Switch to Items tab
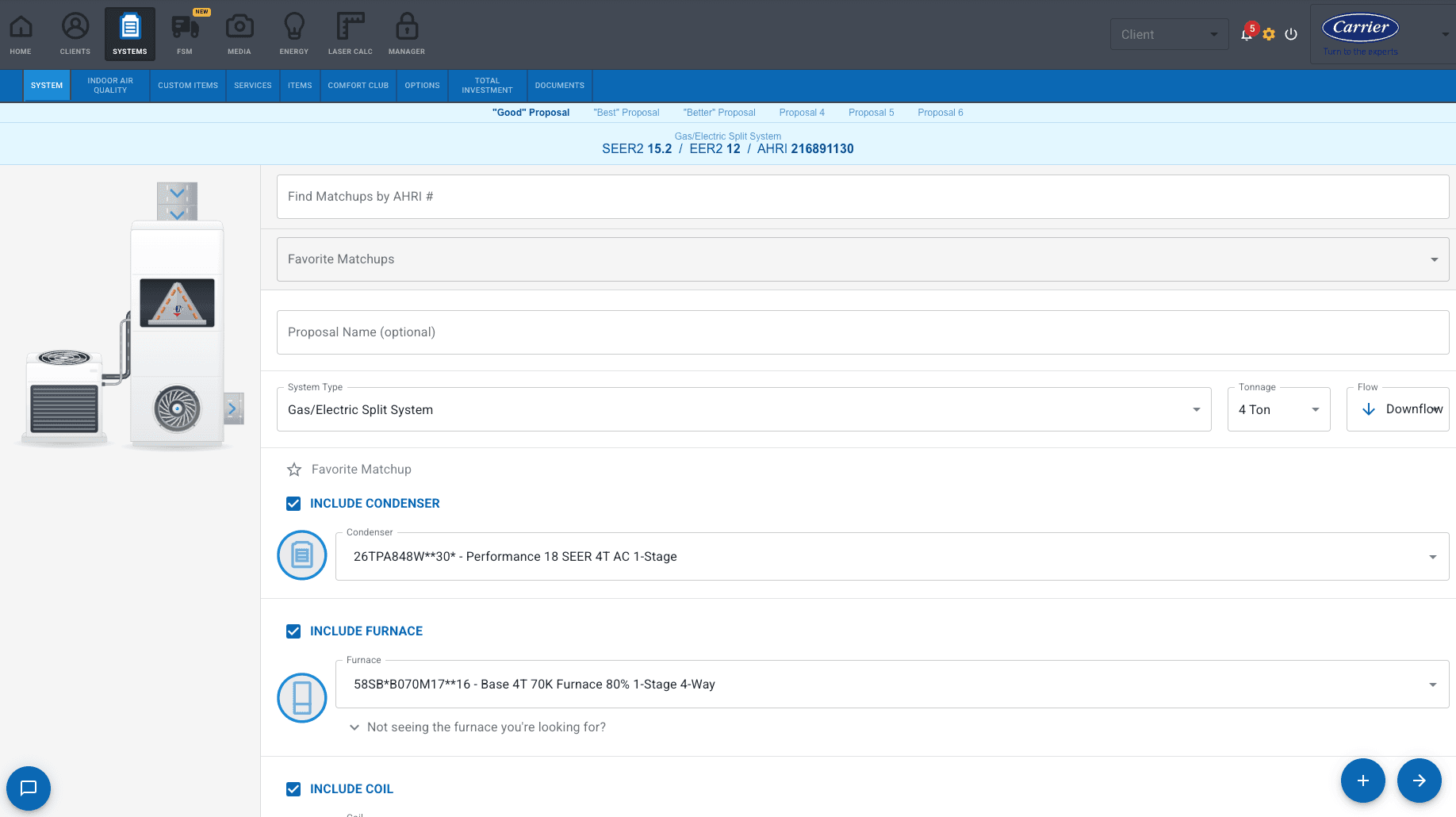Viewport: 1456px width, 817px height. tap(300, 86)
